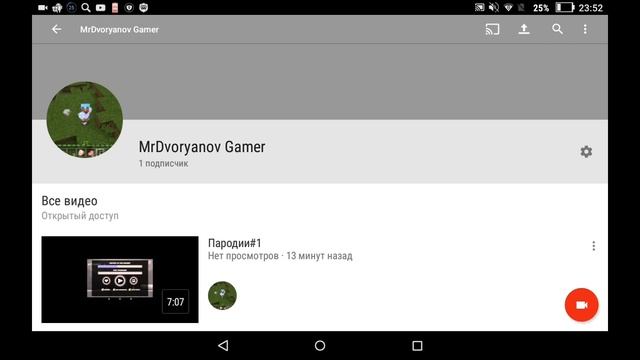640x360 pixels.
Task: Go back using the arrow in app bar
Action: (56, 29)
